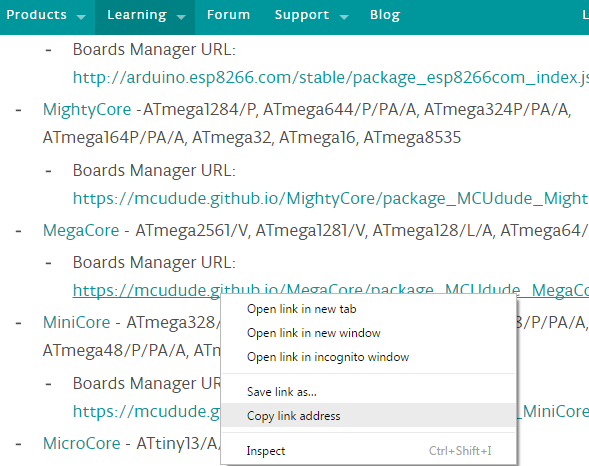The height and width of the screenshot is (466, 589).
Task: Open the Learning navigation menu
Action: (137, 15)
